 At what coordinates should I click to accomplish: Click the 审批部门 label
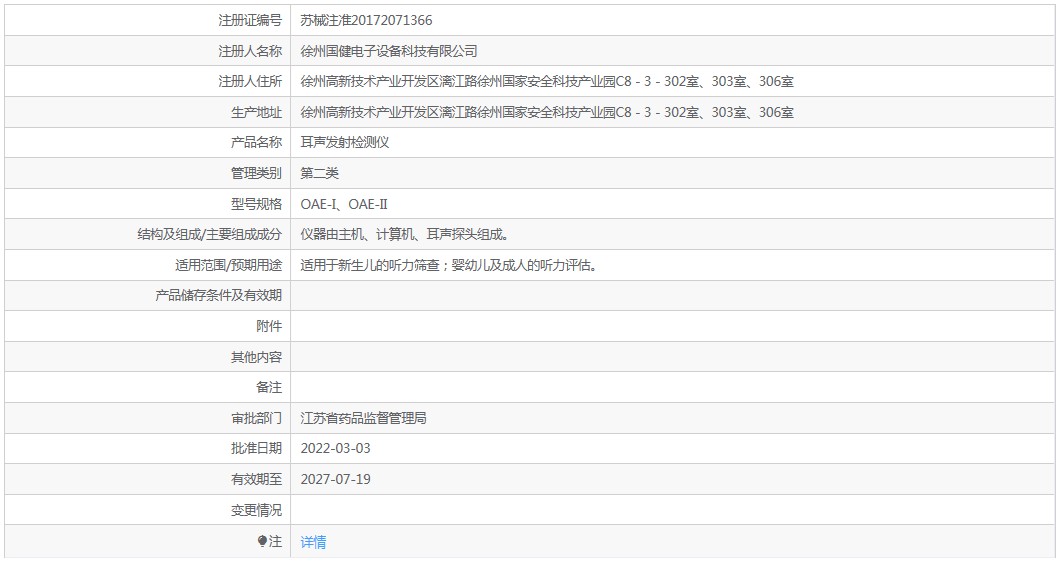[256, 418]
